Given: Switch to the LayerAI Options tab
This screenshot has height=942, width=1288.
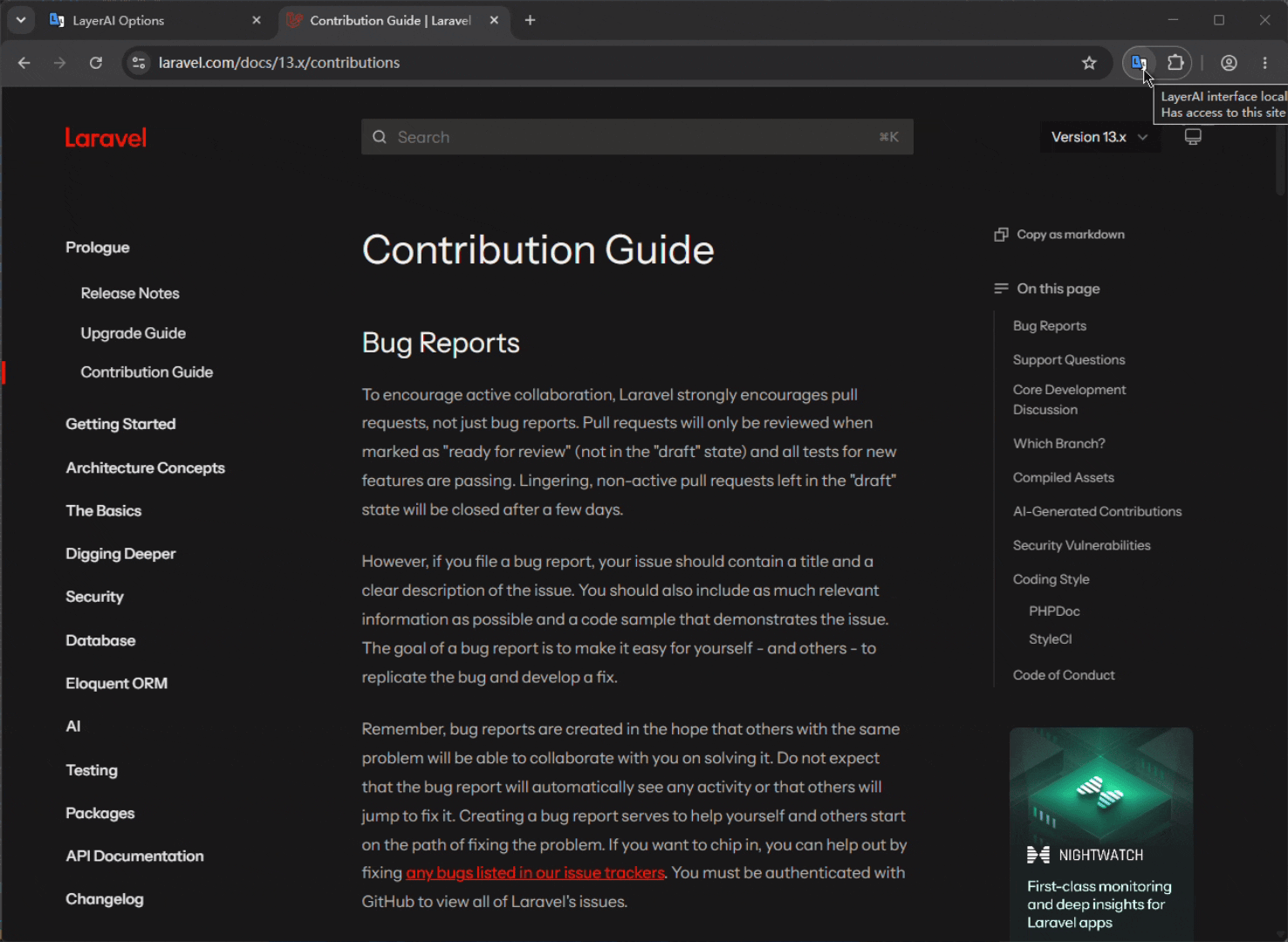Looking at the screenshot, I should pos(155,20).
